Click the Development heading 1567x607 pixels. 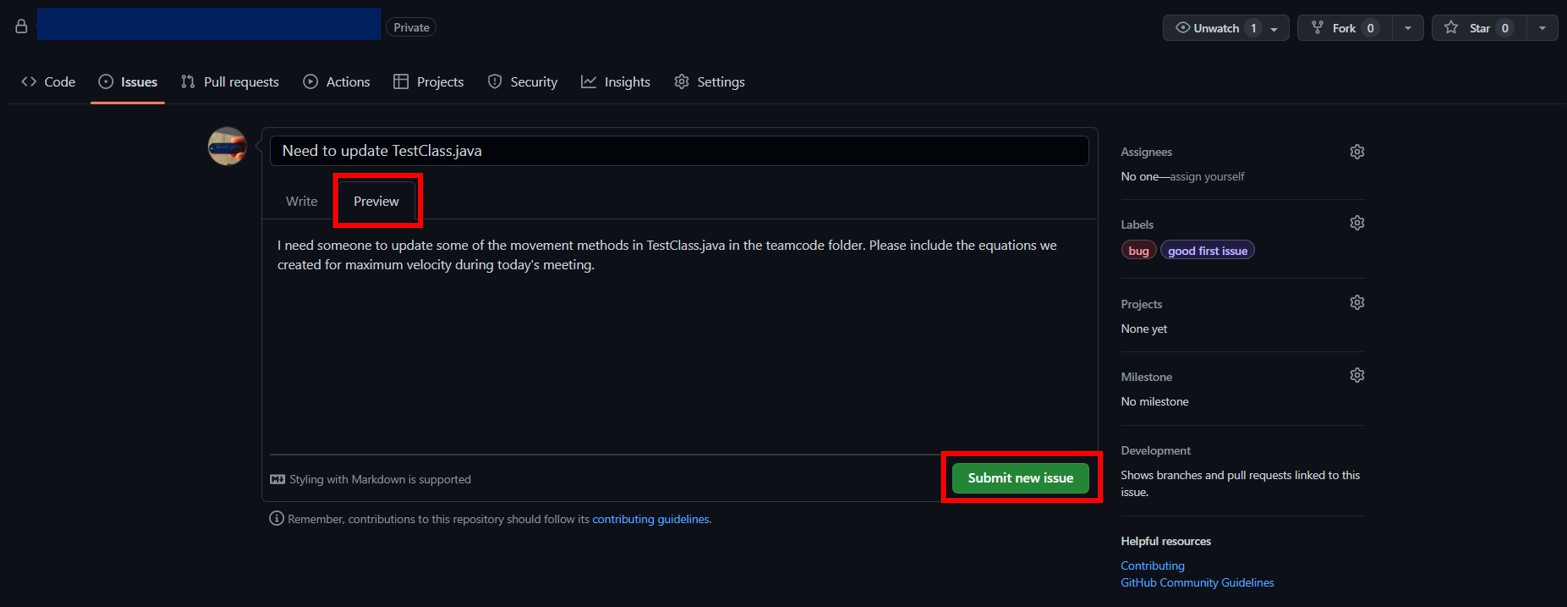(1155, 450)
